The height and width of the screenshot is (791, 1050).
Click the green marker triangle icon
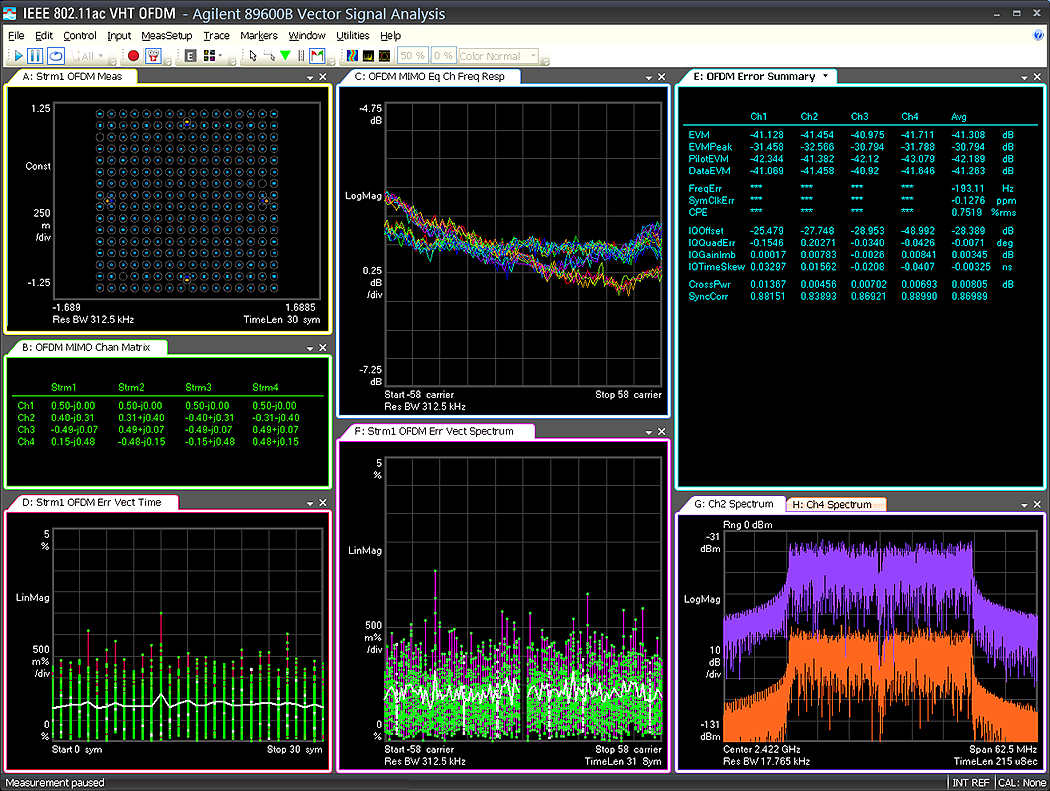(x=286, y=56)
